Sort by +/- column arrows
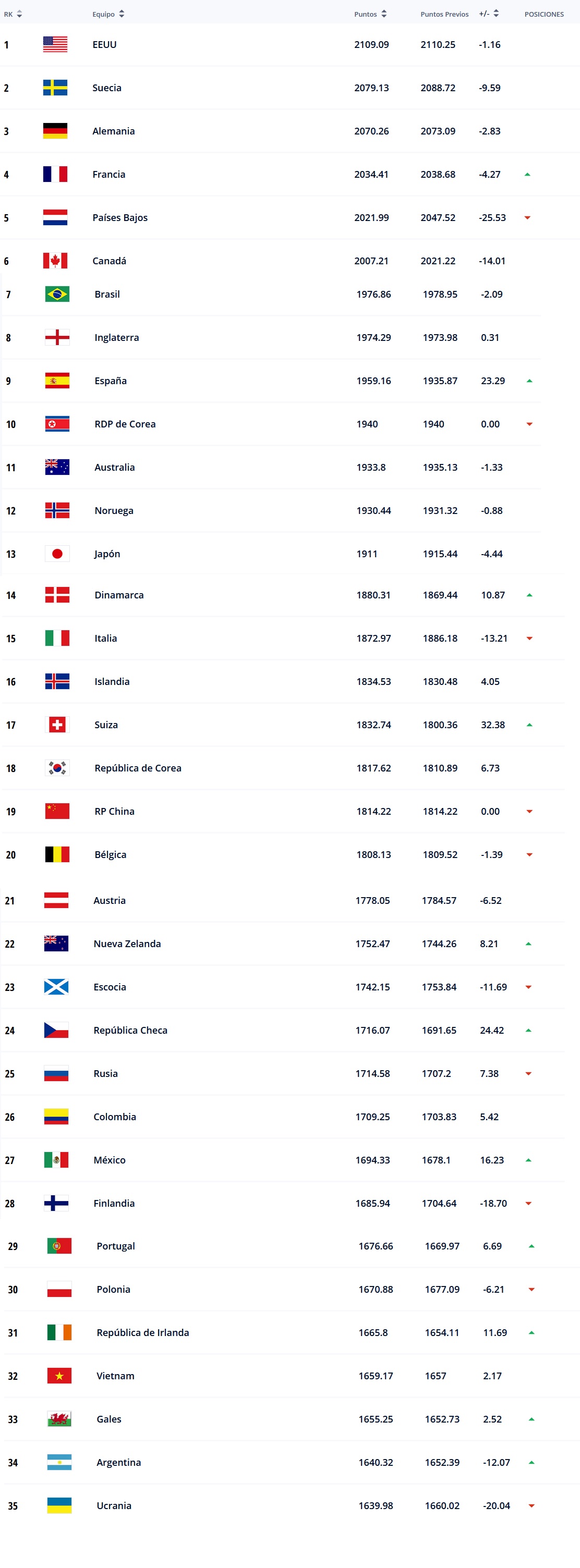The width and height of the screenshot is (580, 1568). 496,14
